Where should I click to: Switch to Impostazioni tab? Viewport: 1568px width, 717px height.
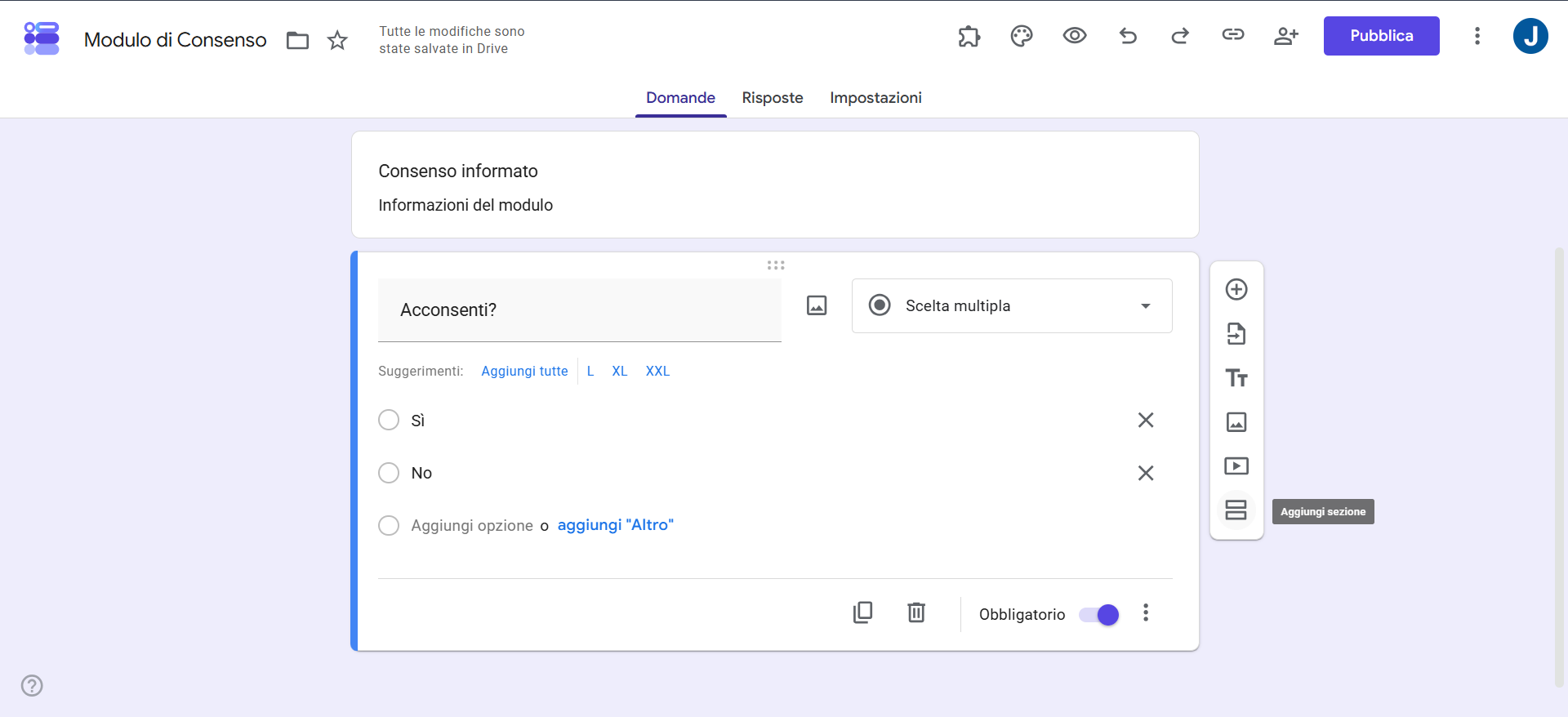875,98
